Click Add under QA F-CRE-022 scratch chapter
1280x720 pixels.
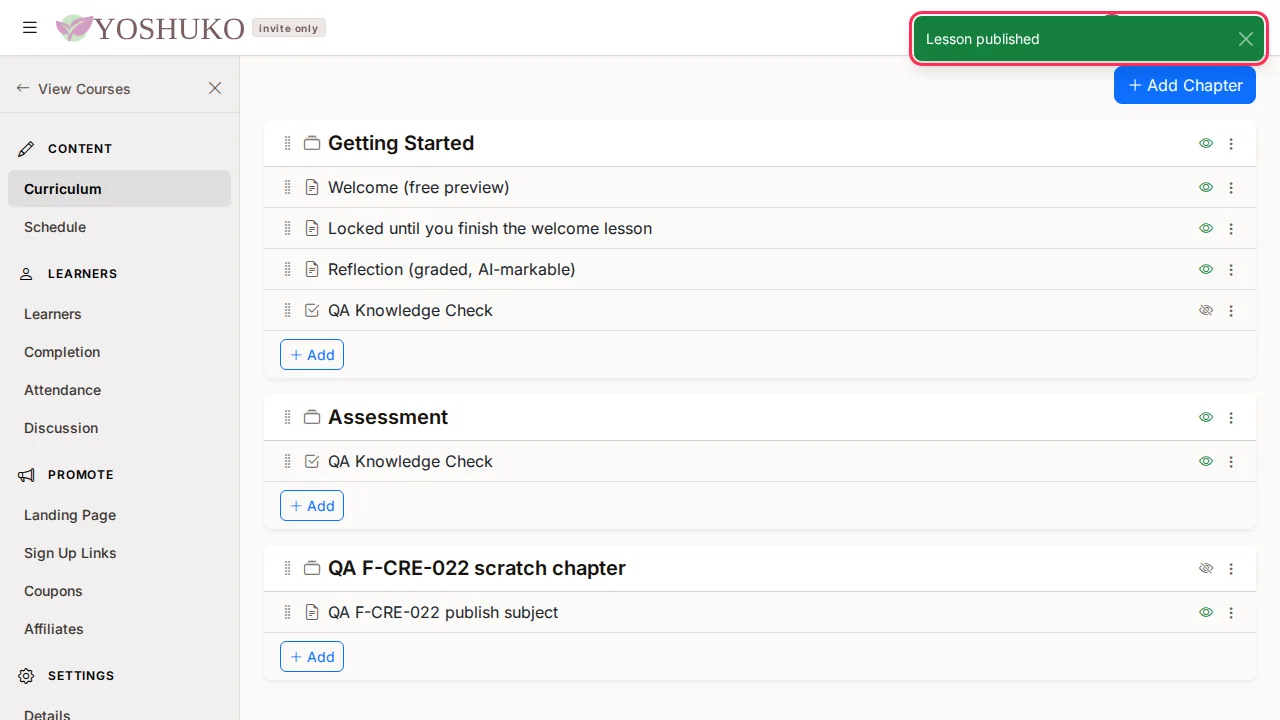pyautogui.click(x=312, y=656)
